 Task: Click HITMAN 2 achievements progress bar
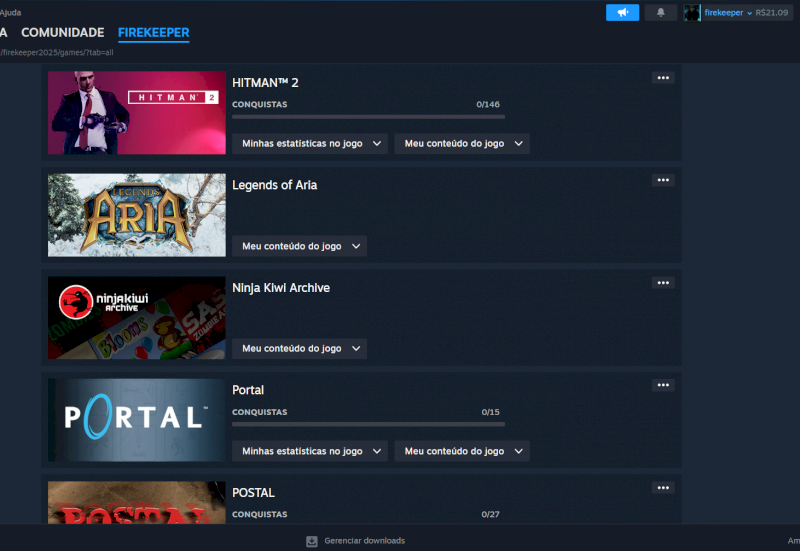[368, 117]
